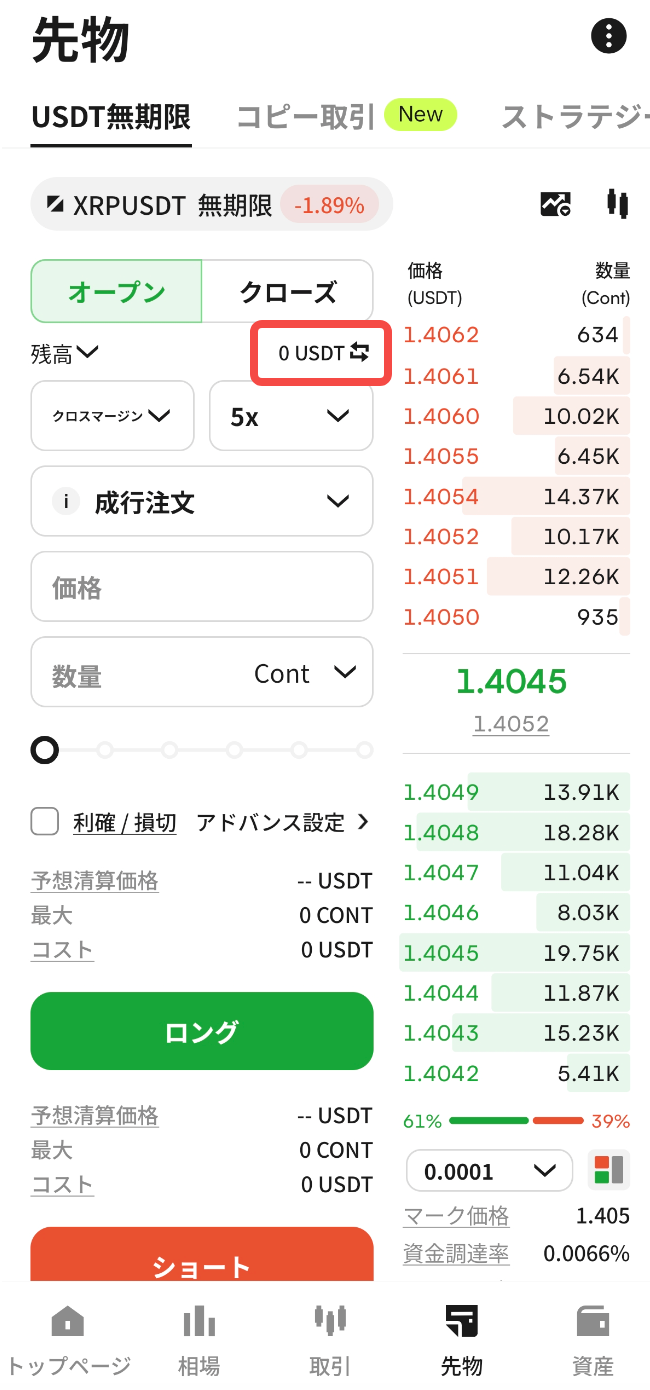Click ask quantity 14.37K
The height and width of the screenshot is (1390, 650).
[x=581, y=496]
